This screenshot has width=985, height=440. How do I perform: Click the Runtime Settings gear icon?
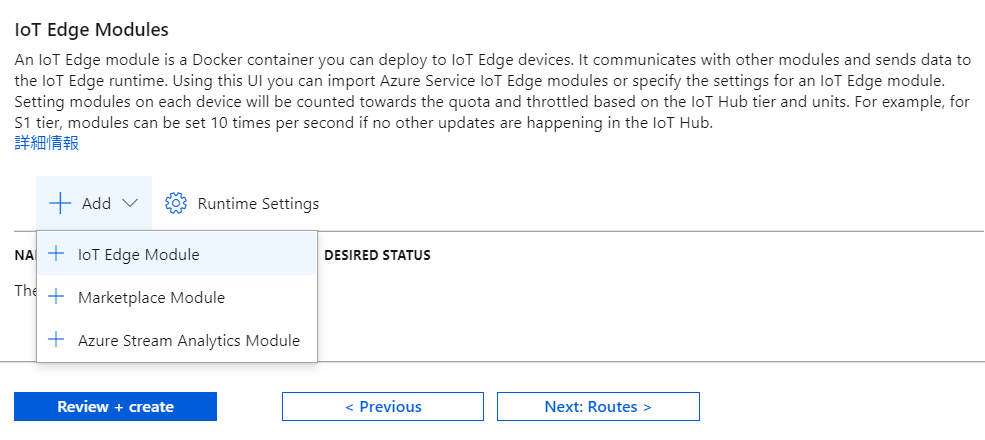(x=176, y=203)
